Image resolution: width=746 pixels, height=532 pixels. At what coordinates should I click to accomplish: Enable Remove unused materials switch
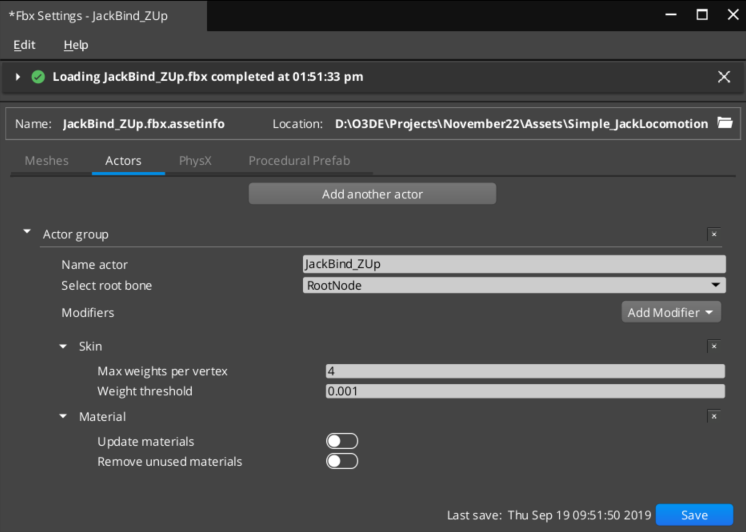[341, 461]
